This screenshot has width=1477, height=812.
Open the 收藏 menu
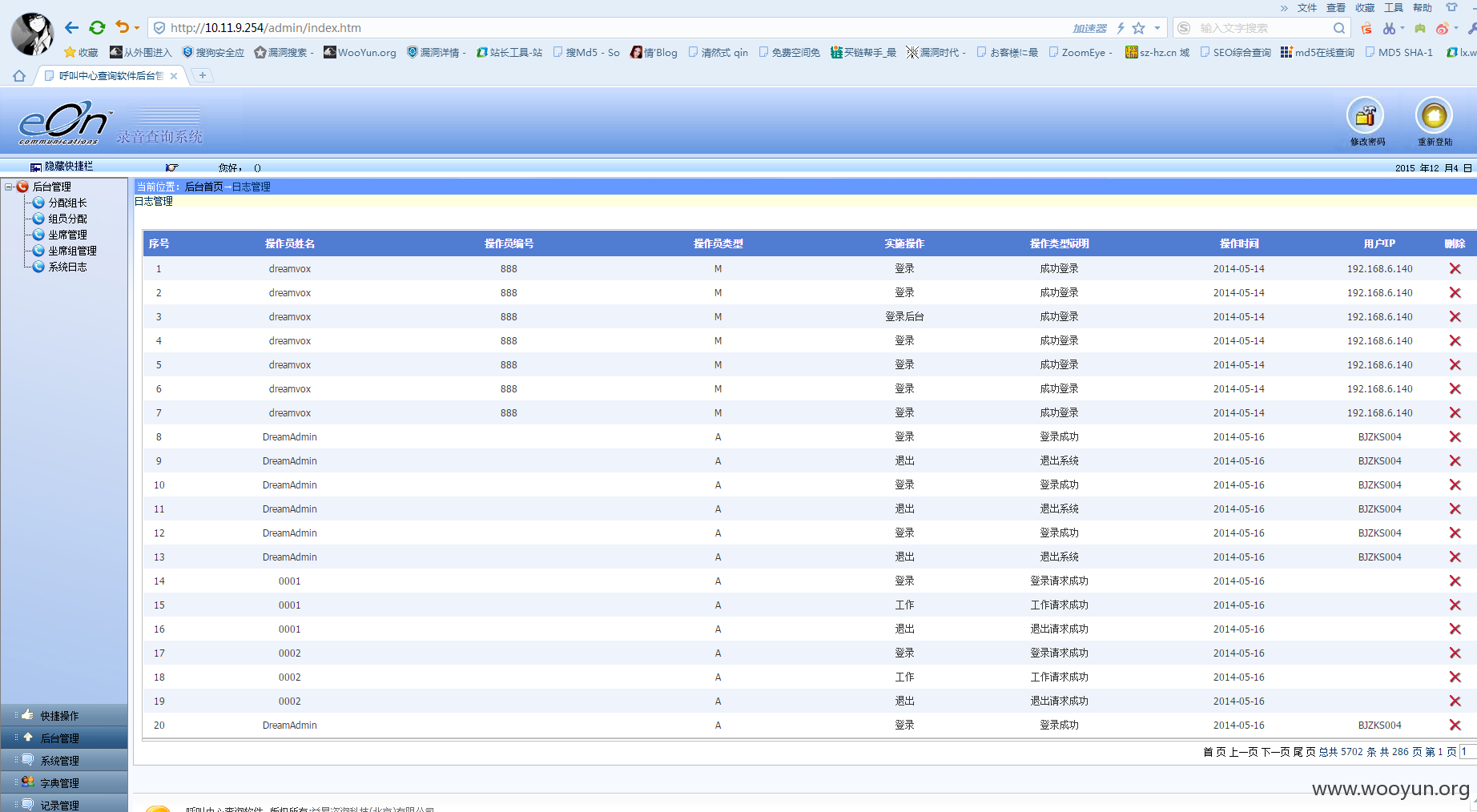[x=1365, y=8]
